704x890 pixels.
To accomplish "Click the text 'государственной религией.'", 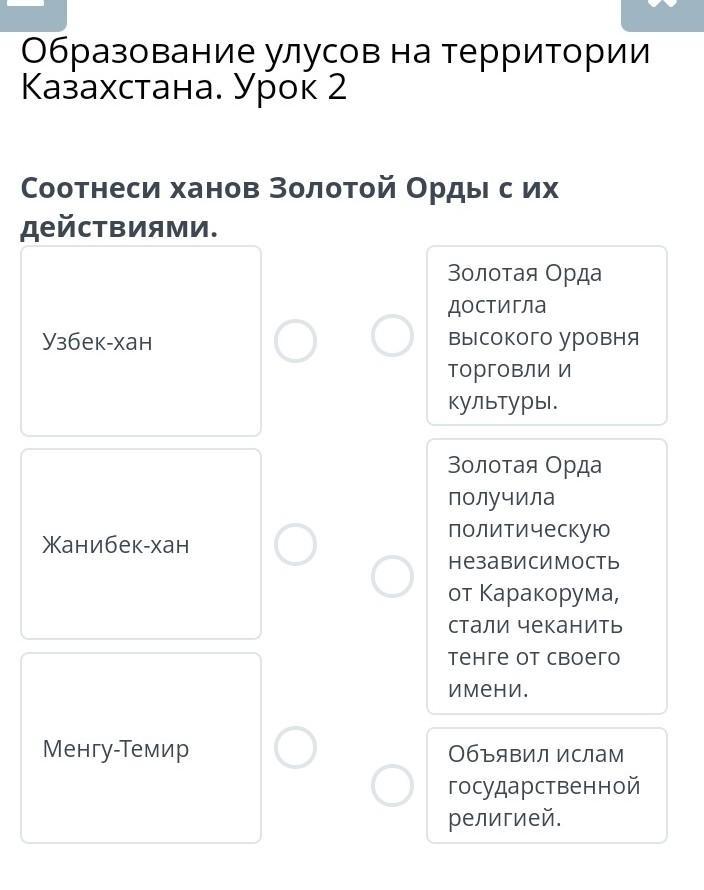I will coord(544,802).
